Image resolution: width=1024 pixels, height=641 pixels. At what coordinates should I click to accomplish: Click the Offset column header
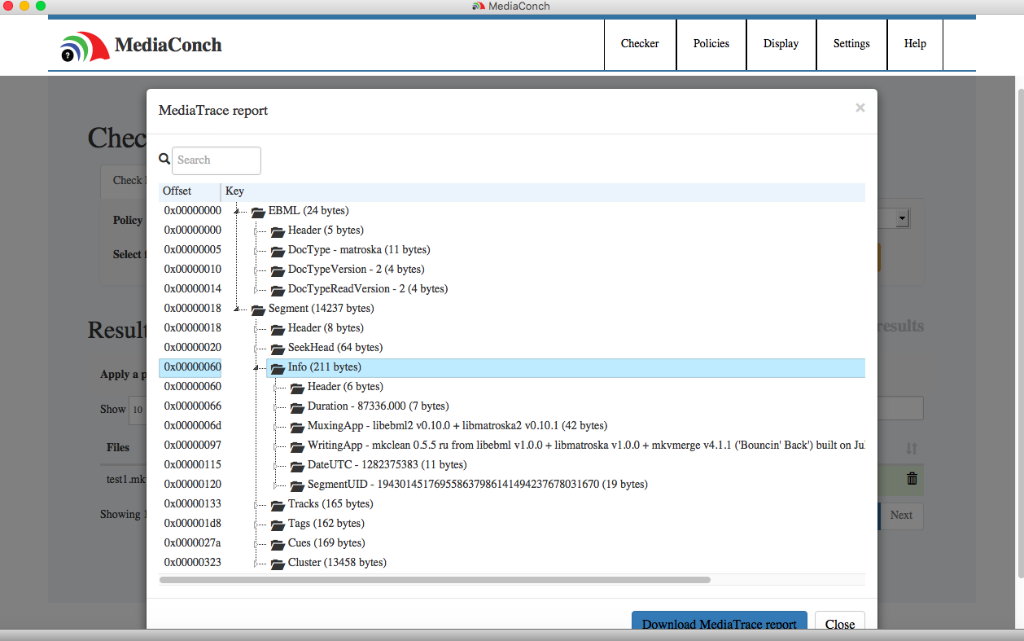pos(189,191)
